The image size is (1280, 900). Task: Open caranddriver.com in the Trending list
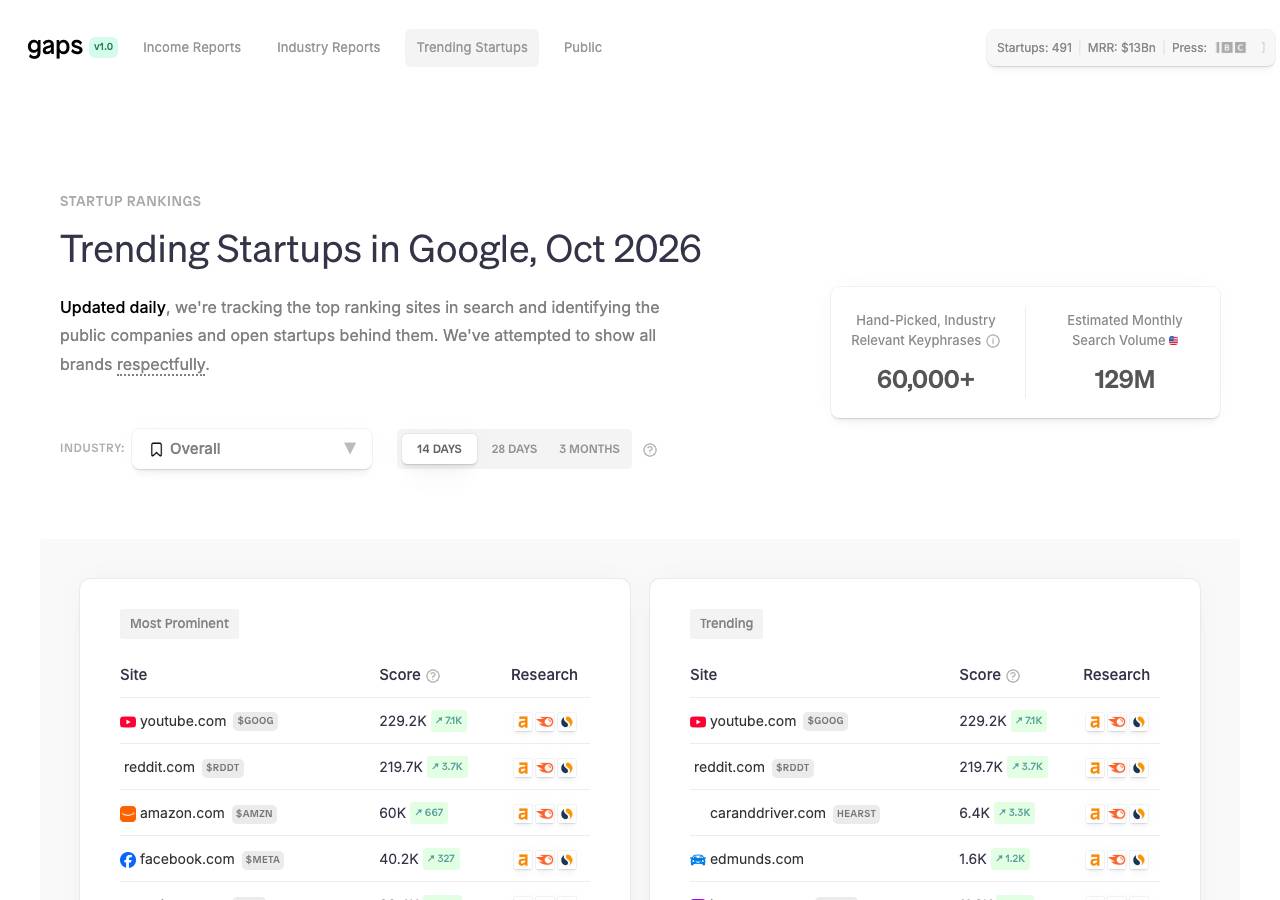click(768, 813)
